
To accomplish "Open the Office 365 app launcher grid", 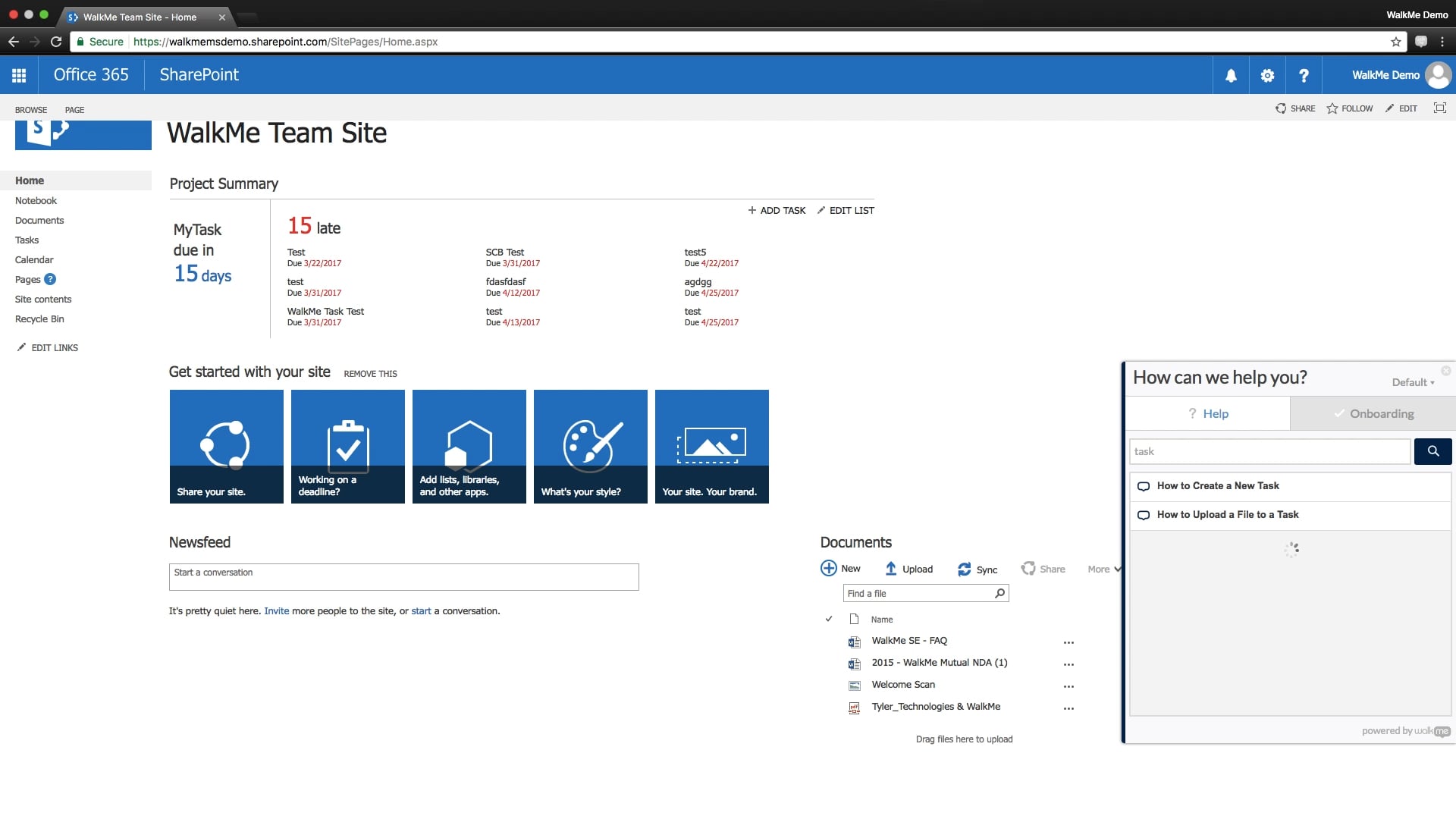I will [x=18, y=75].
